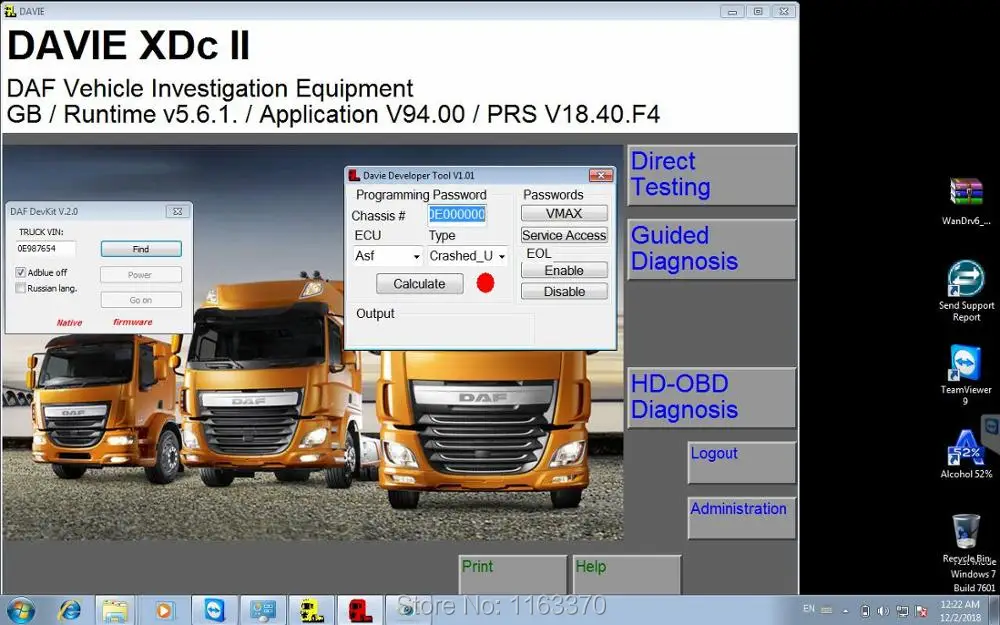Launch Internet Explorer from the taskbar
The image size is (1000, 625).
point(68,610)
